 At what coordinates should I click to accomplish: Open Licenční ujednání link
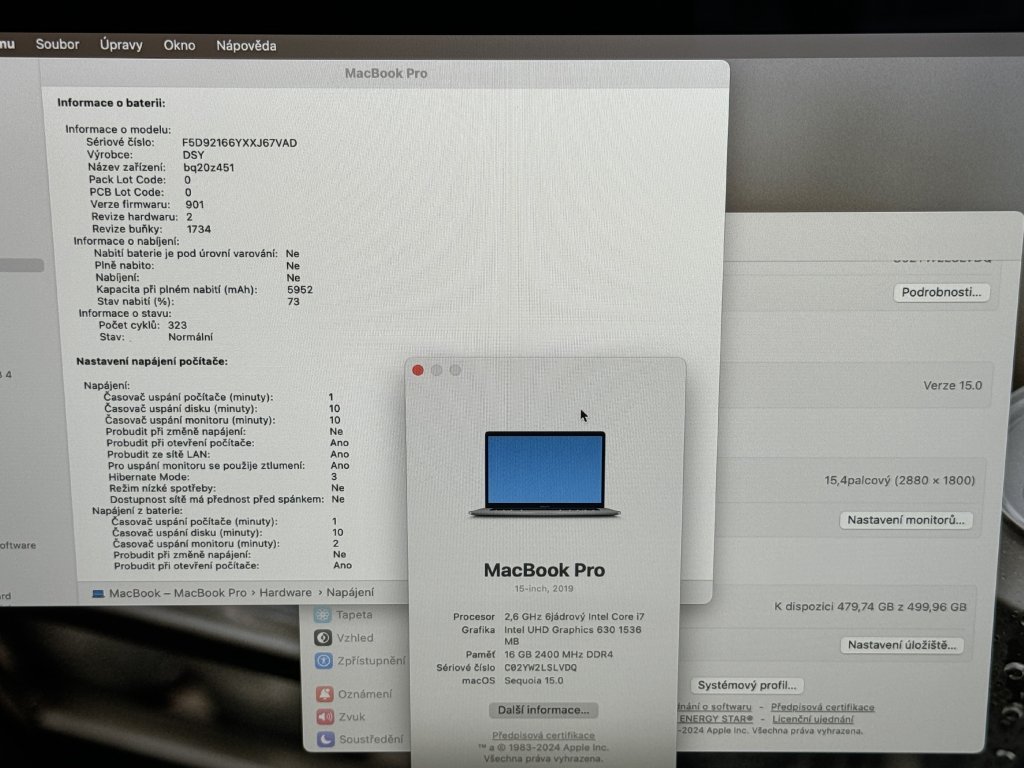pyautogui.click(x=812, y=719)
